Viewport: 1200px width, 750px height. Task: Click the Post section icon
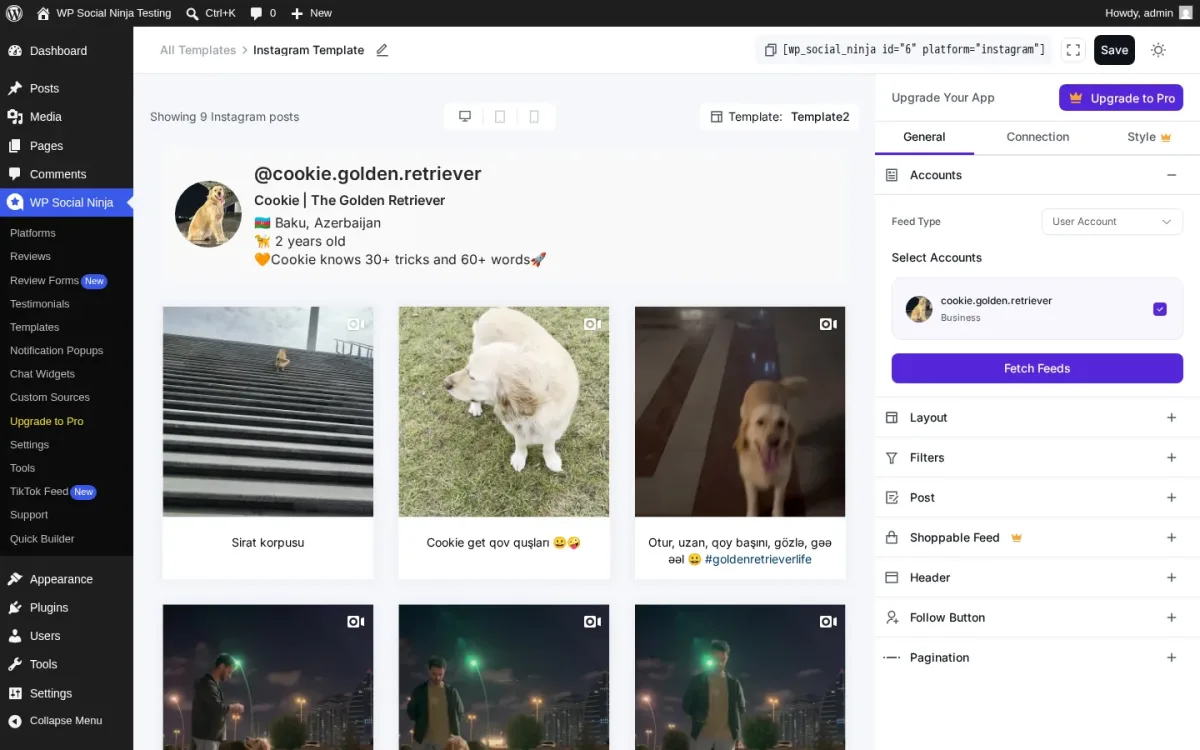892,497
